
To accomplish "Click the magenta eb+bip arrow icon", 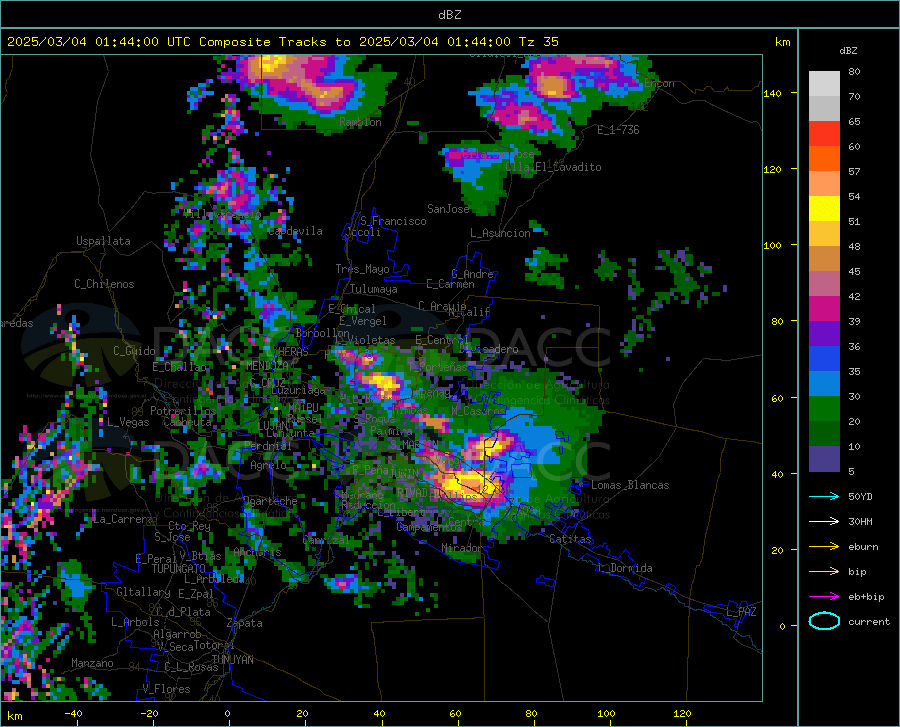I will pos(824,597).
